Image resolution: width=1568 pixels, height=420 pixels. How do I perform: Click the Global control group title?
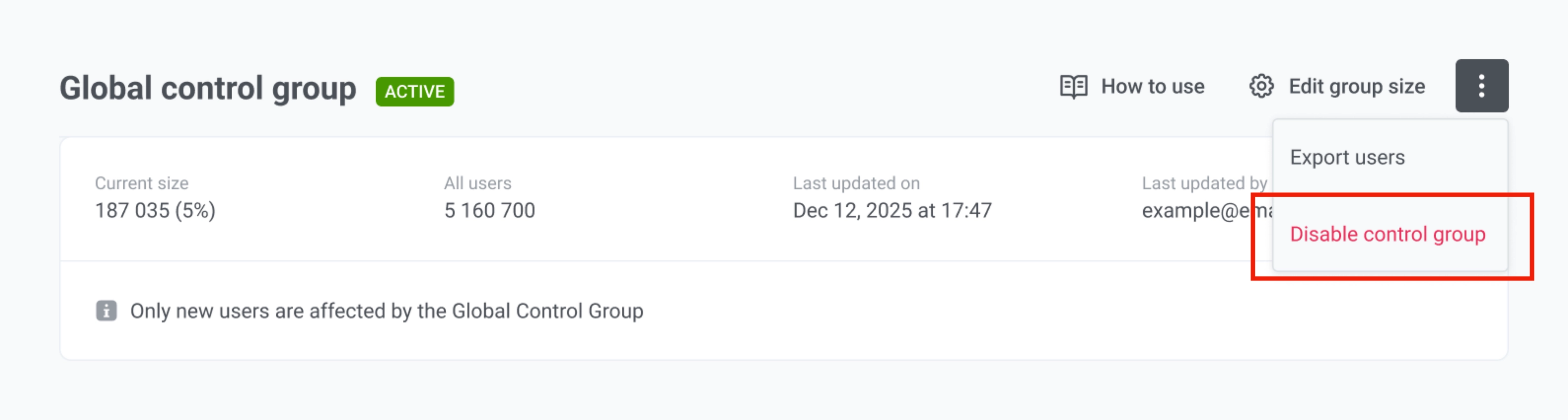point(210,87)
